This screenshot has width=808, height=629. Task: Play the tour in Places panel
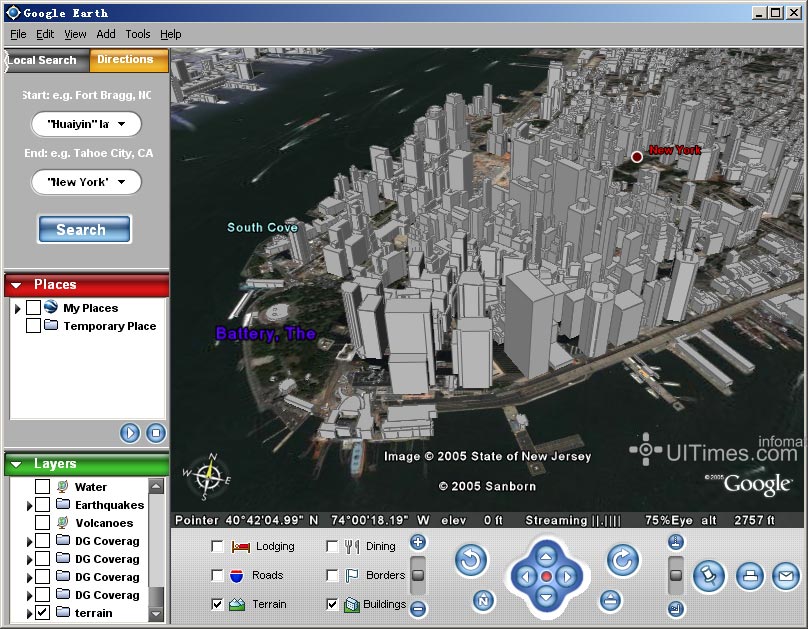point(130,433)
